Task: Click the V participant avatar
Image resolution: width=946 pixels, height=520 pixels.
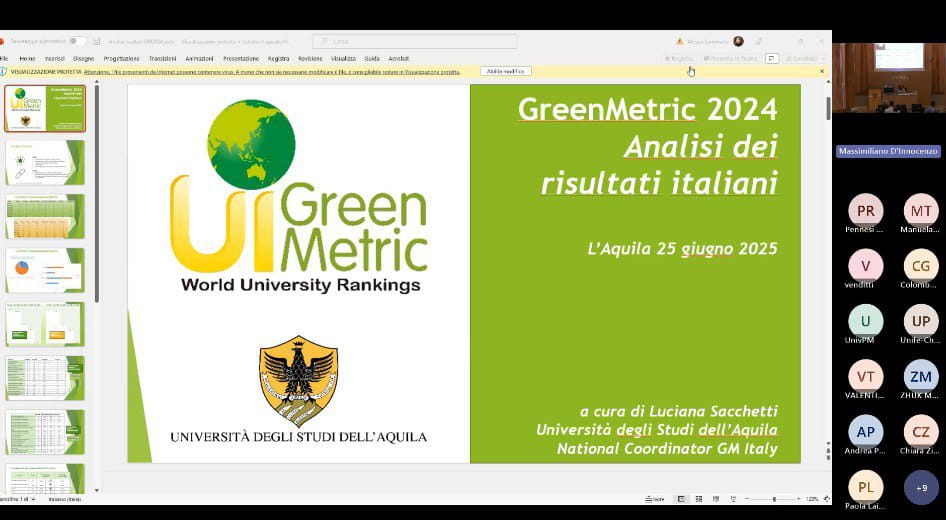Action: click(866, 266)
